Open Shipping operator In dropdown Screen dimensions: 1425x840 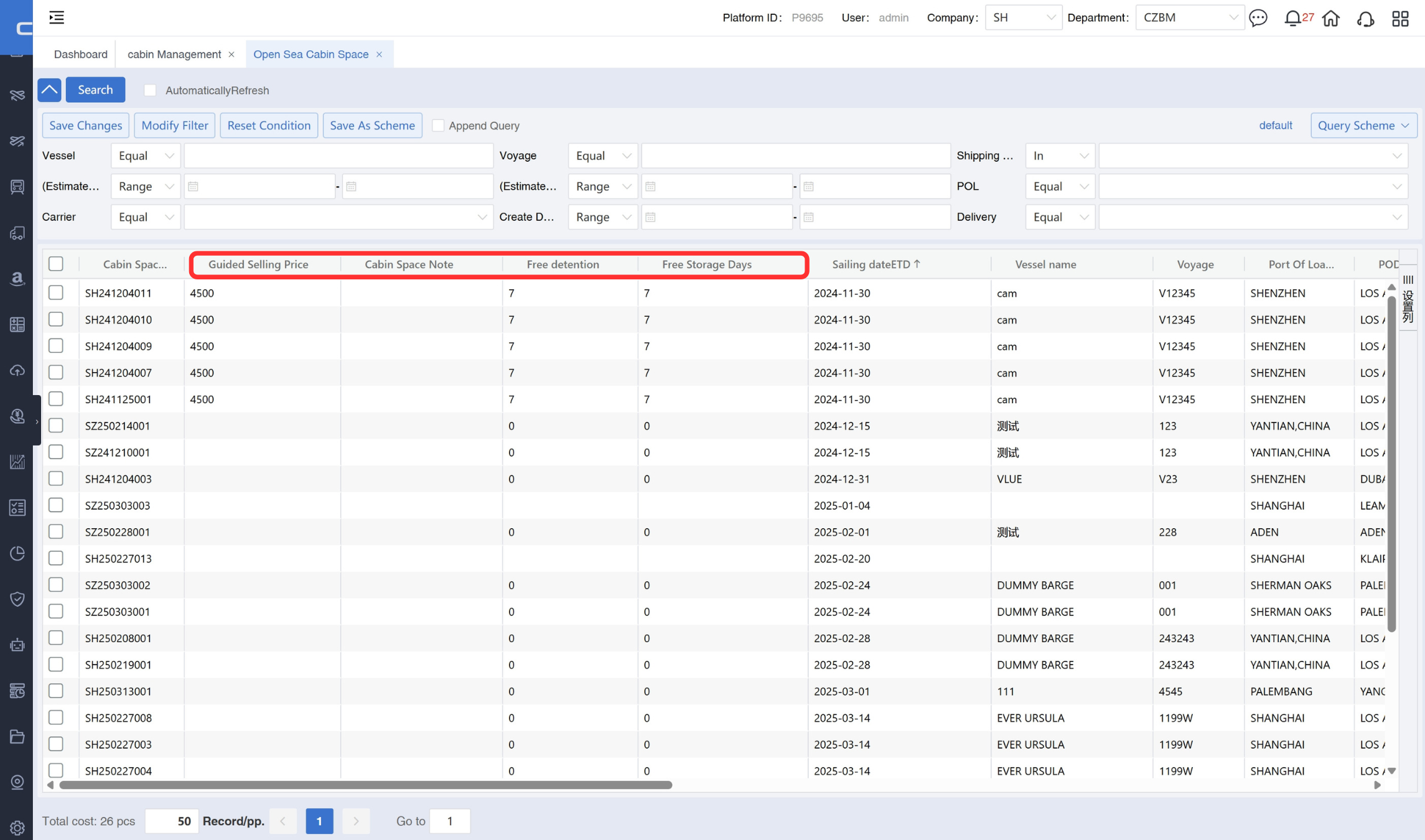click(1060, 156)
